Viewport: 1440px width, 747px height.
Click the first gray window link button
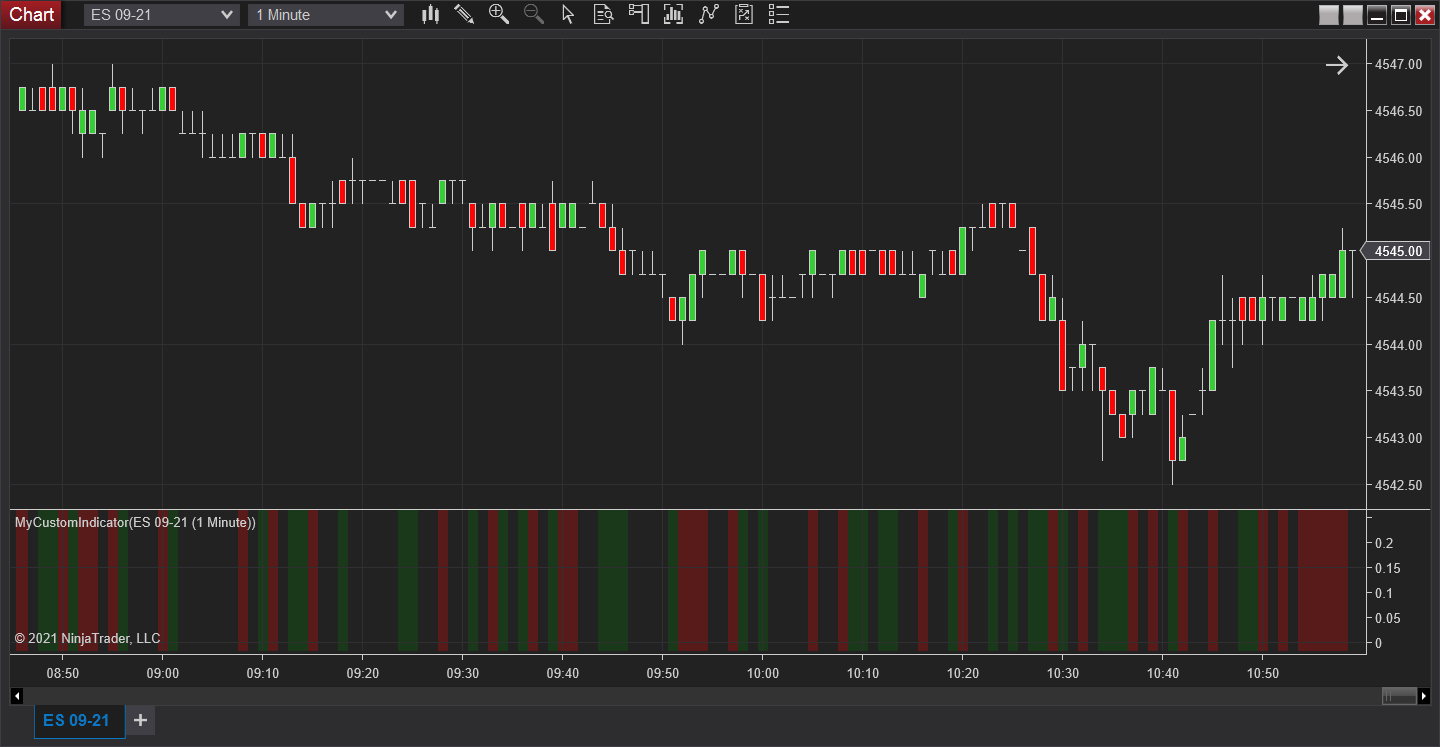(x=1329, y=15)
